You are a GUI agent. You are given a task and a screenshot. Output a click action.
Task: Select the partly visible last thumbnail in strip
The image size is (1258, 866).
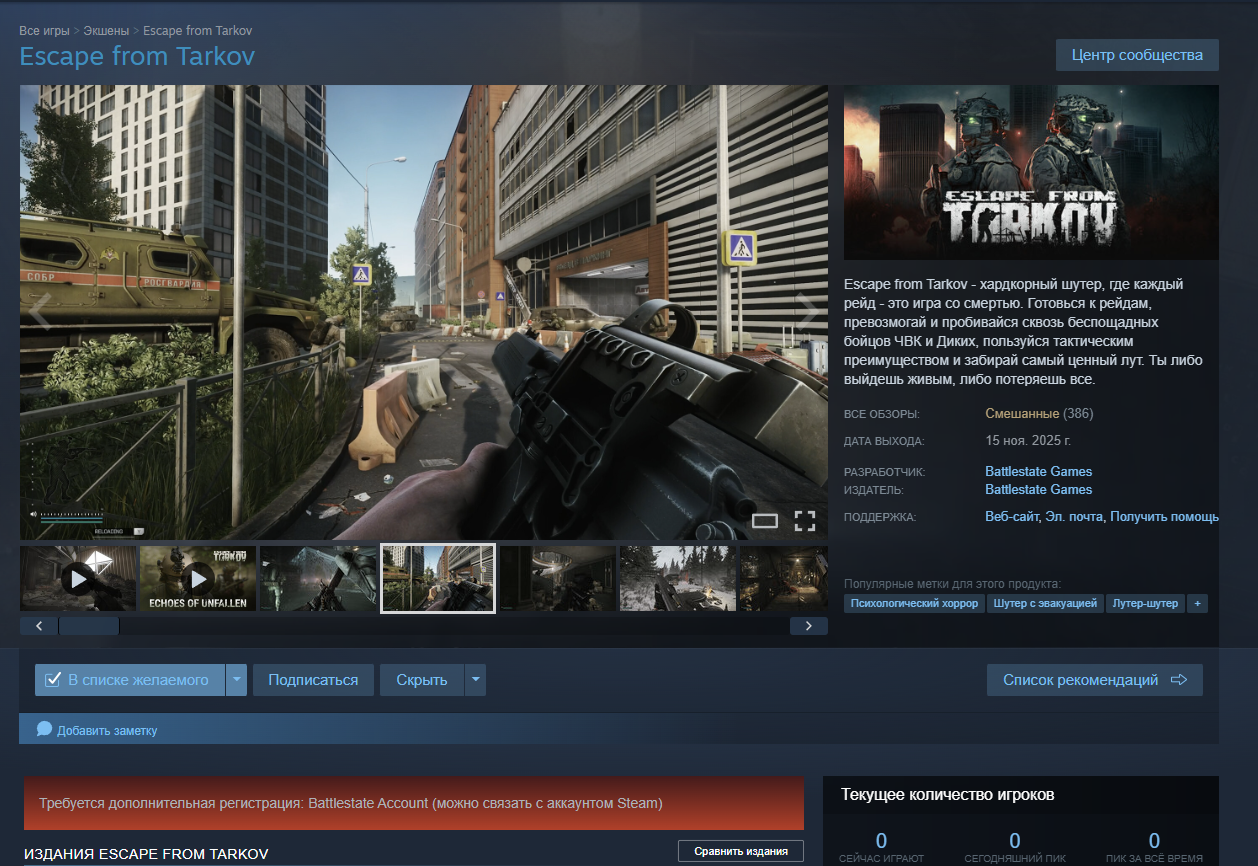pyautogui.click(x=784, y=578)
